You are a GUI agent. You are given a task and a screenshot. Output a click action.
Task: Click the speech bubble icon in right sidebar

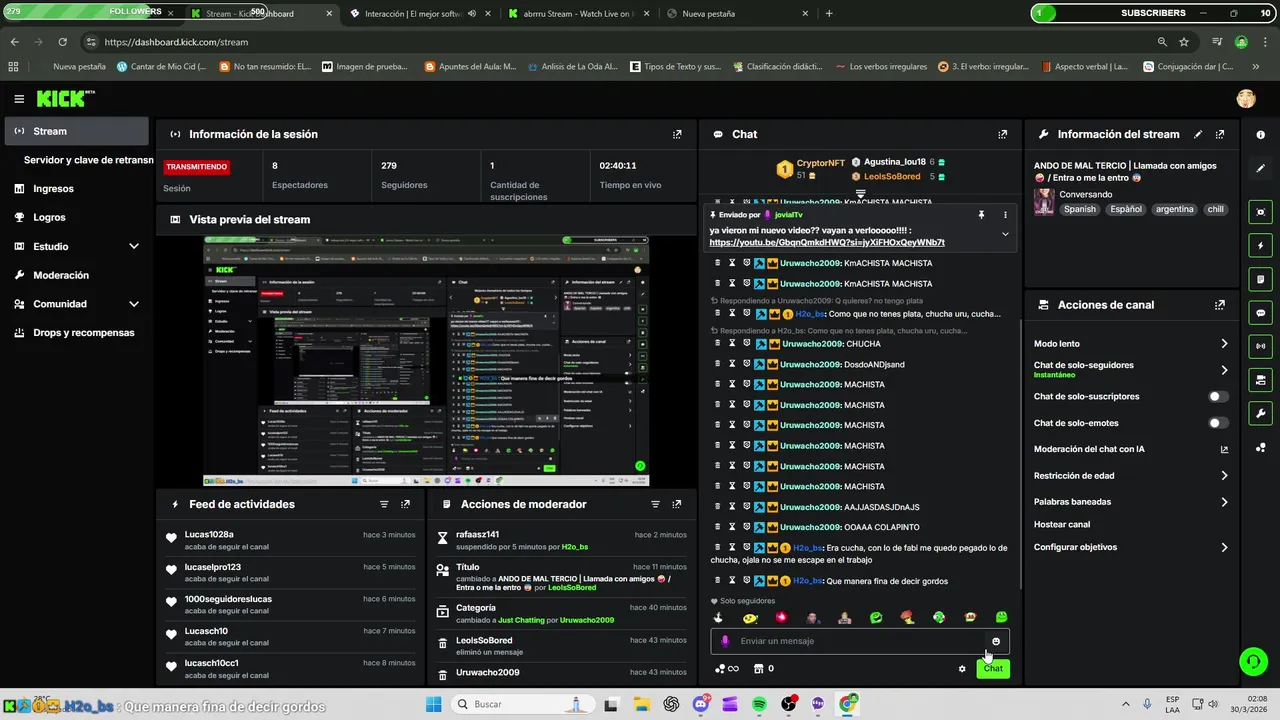1260,313
